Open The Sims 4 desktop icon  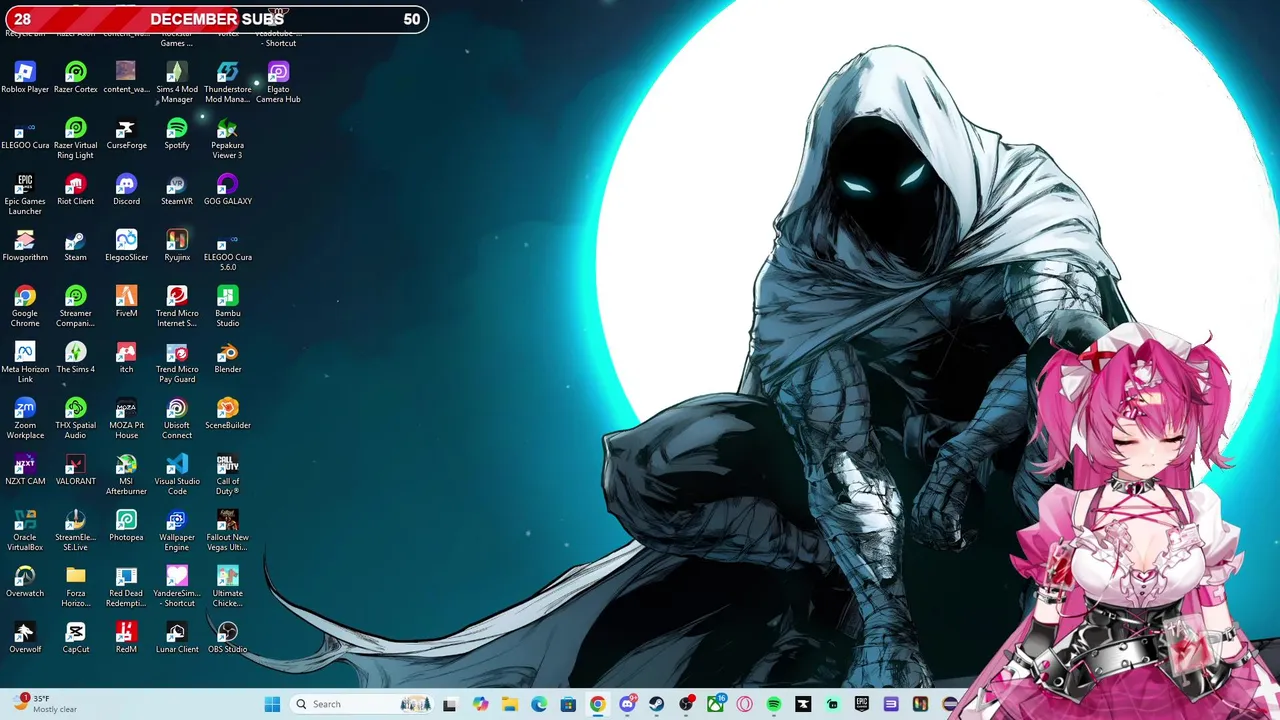point(75,358)
